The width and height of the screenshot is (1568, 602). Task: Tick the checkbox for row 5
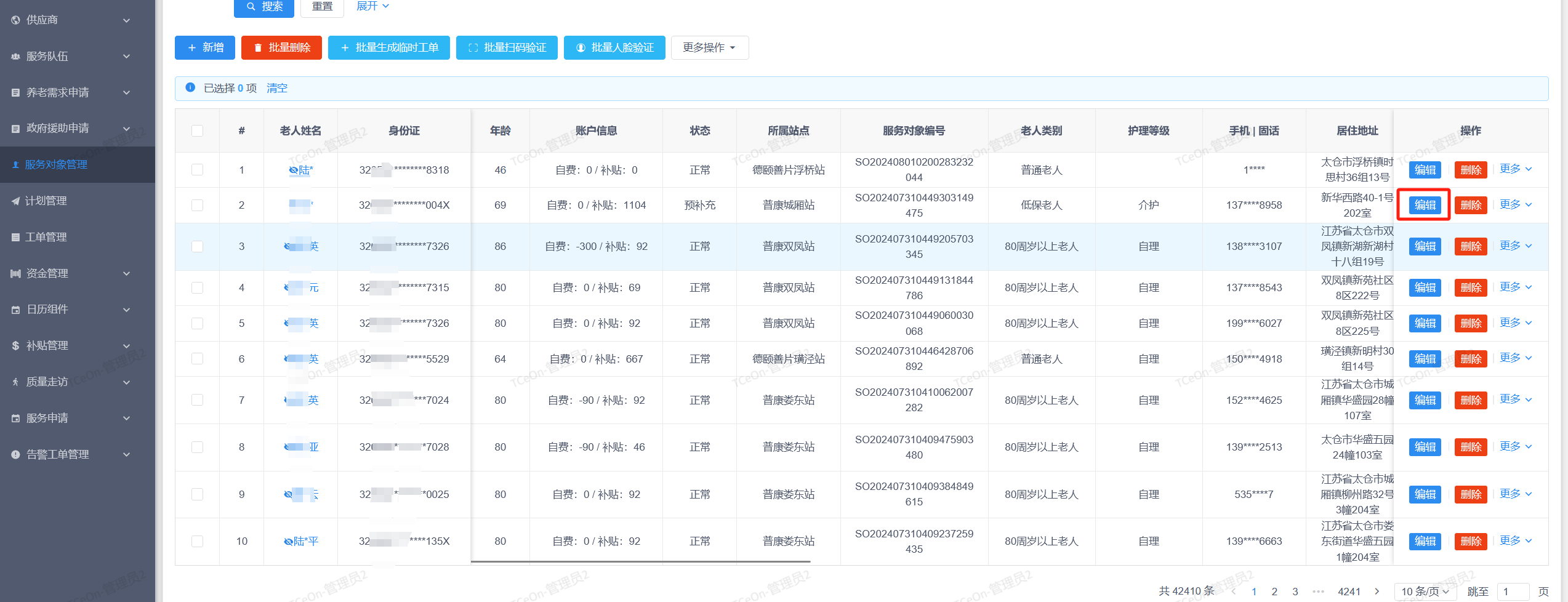pyautogui.click(x=197, y=323)
